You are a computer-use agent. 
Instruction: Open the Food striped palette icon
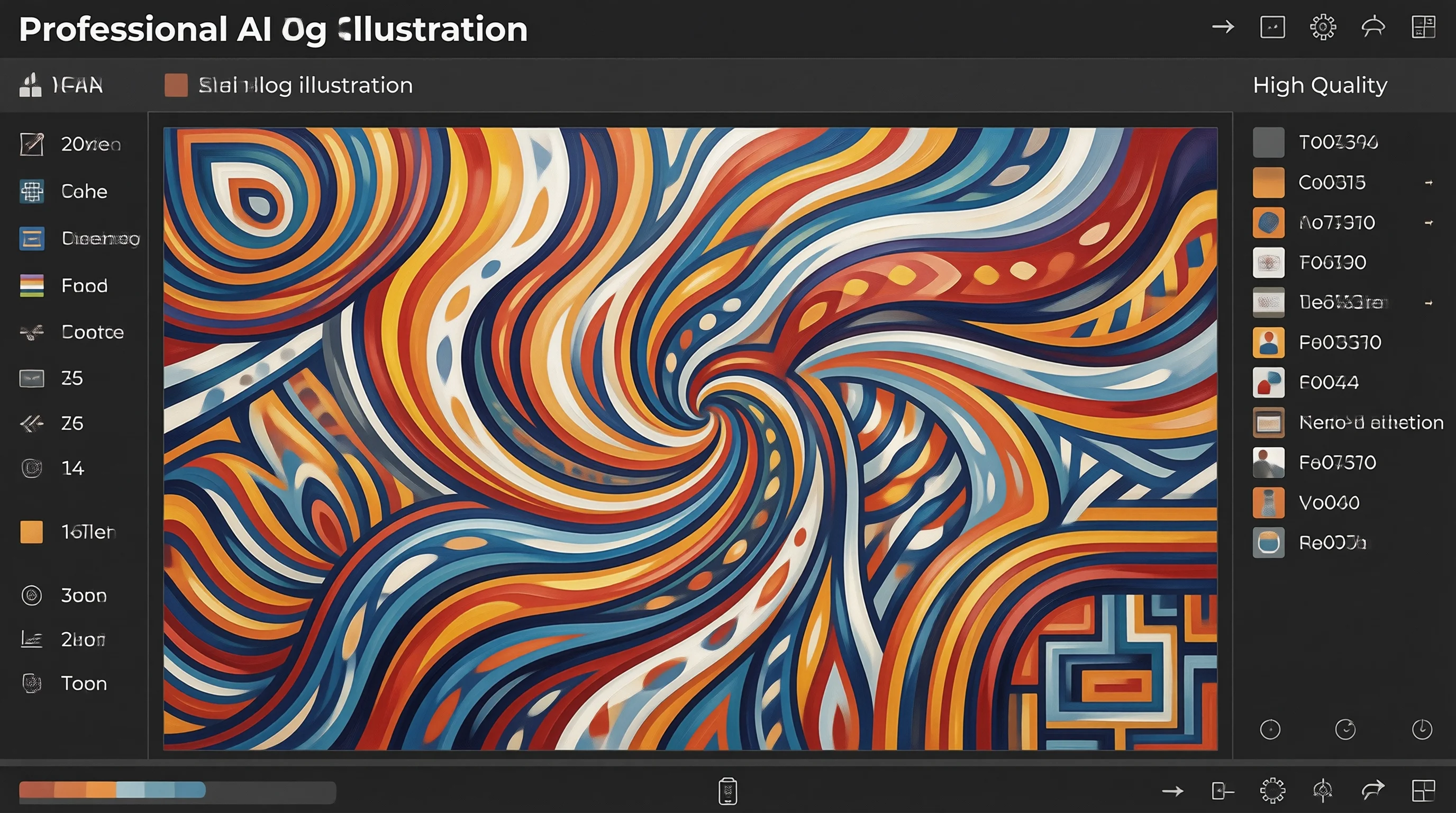click(x=32, y=285)
